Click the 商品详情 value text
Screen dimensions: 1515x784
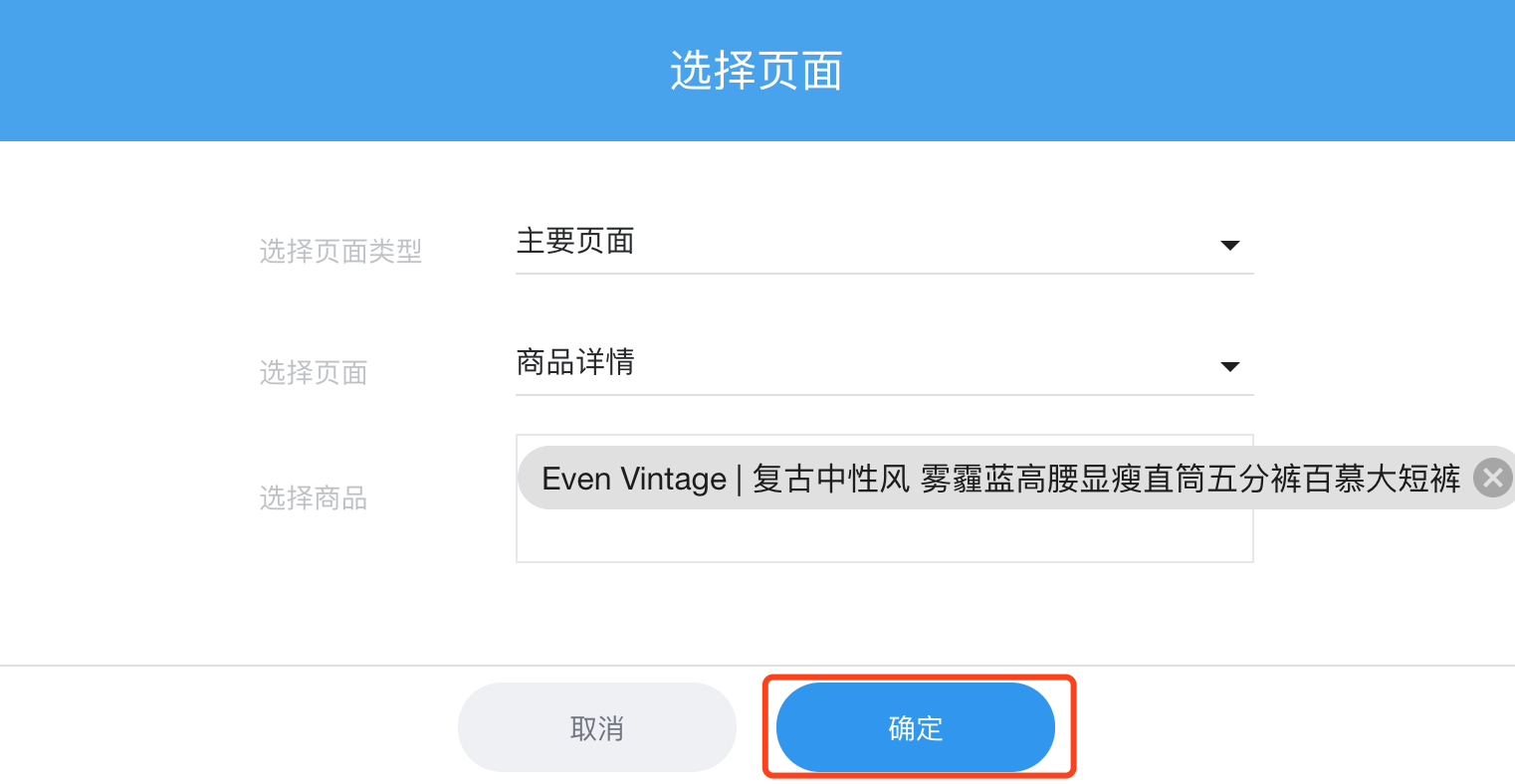575,362
